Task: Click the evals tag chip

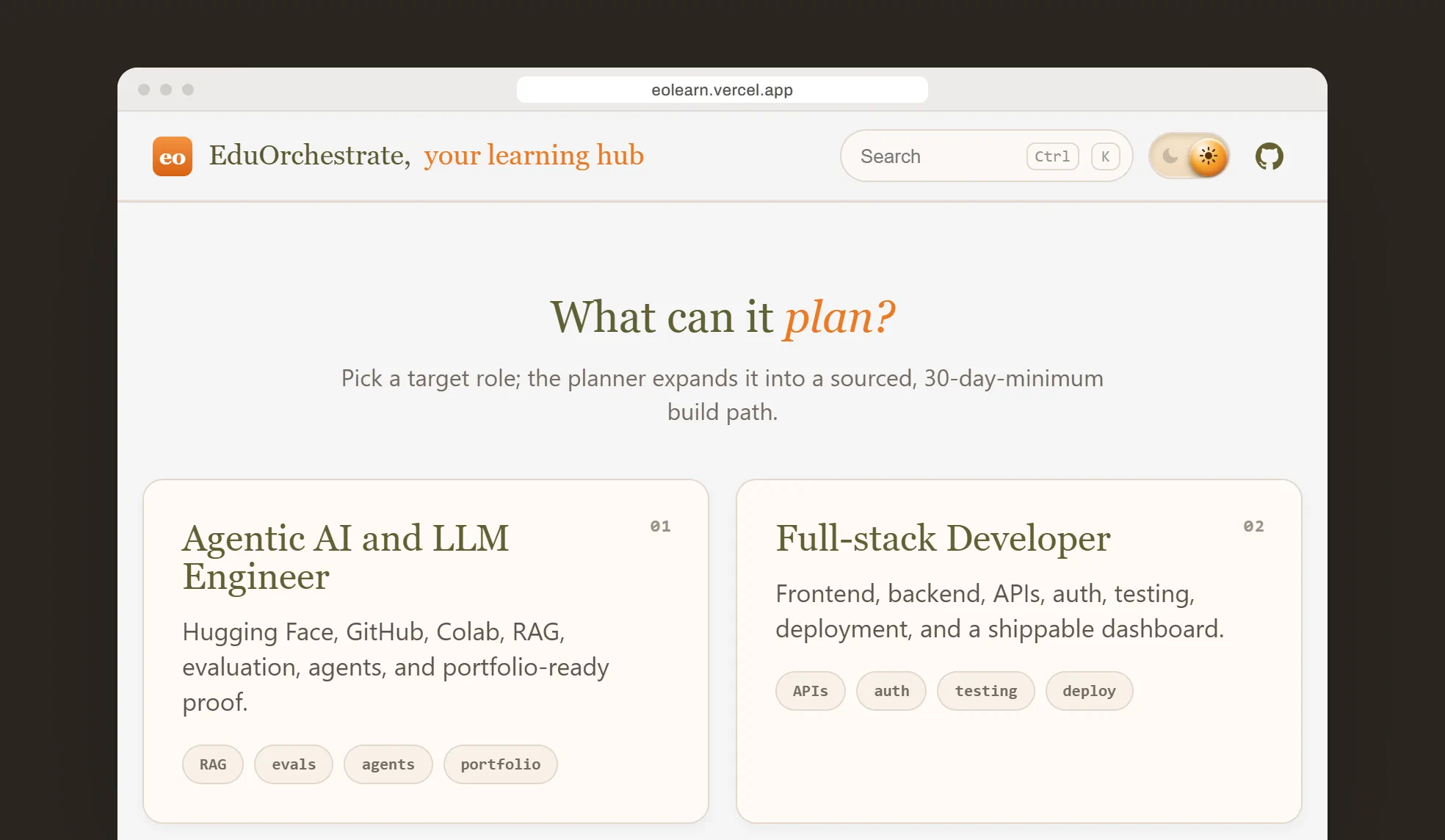Action: tap(294, 764)
